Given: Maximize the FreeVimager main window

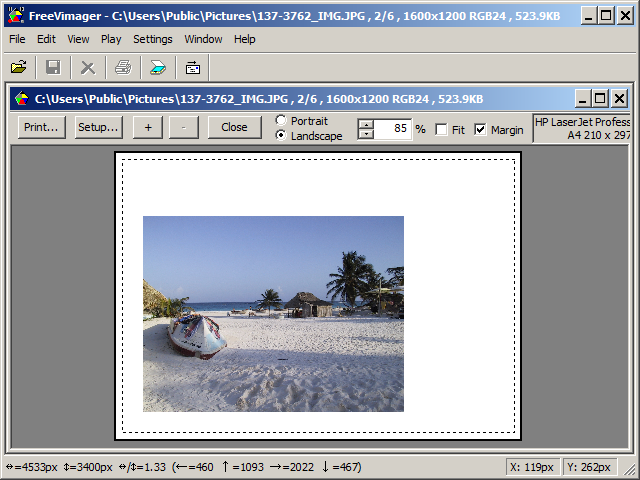Looking at the screenshot, I should 607,16.
